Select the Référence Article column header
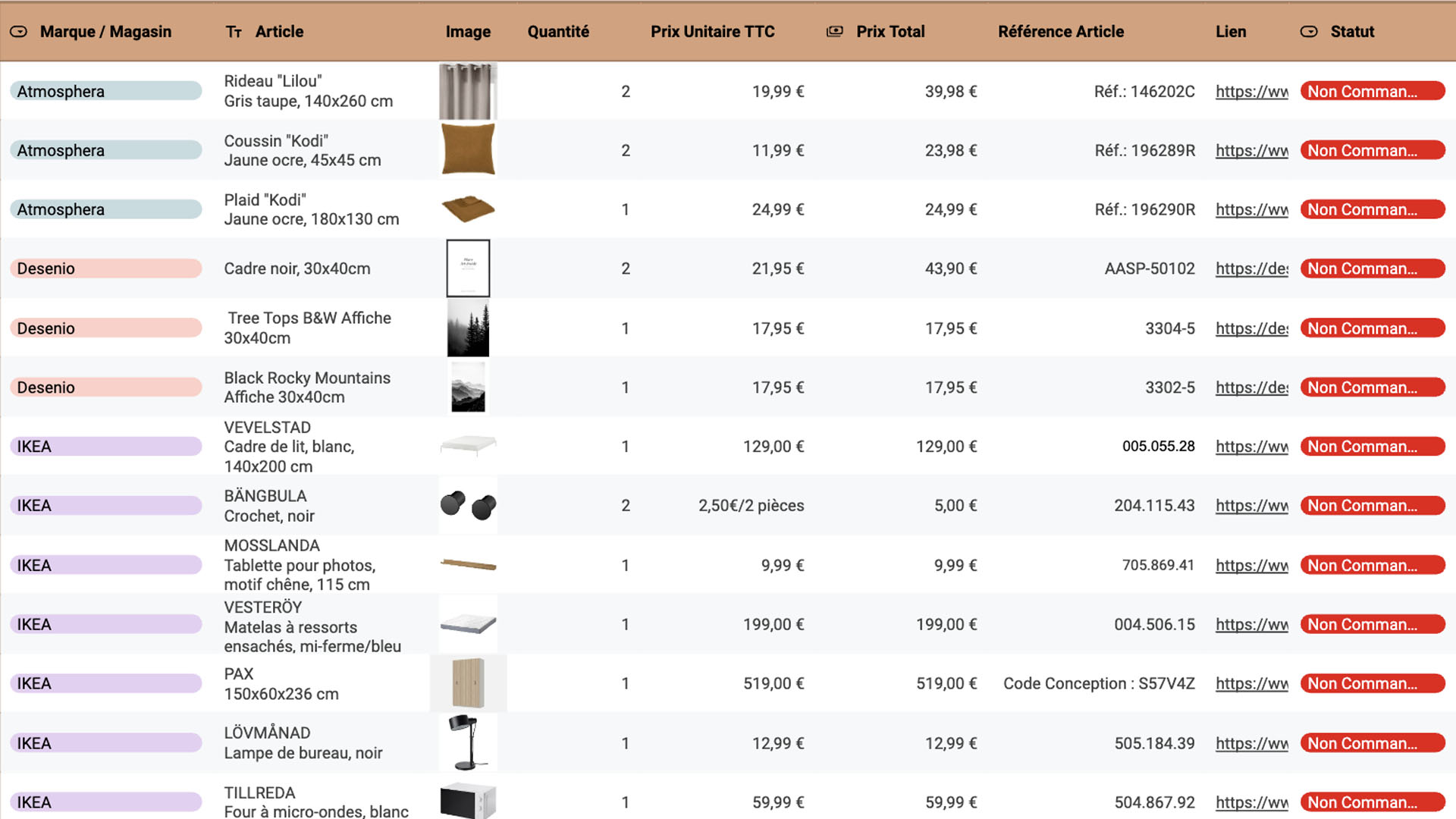Screen dimensions: 1456x819 coord(1061,32)
